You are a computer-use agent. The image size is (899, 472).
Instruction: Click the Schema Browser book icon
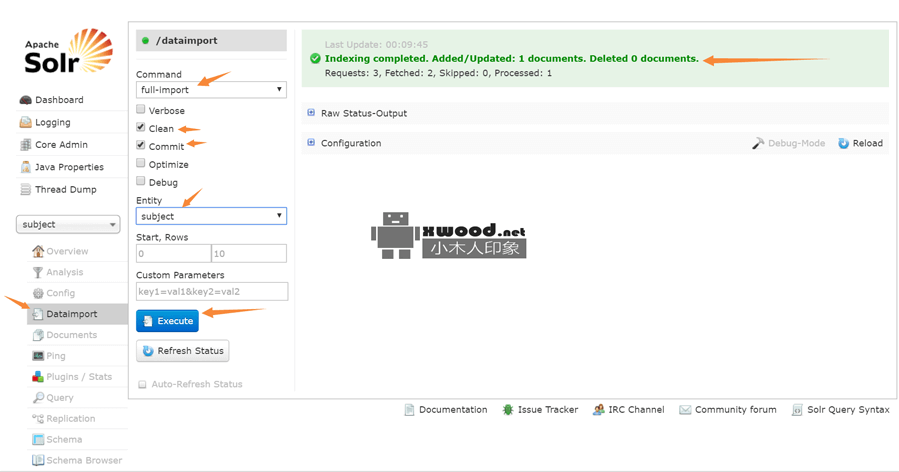(38, 461)
